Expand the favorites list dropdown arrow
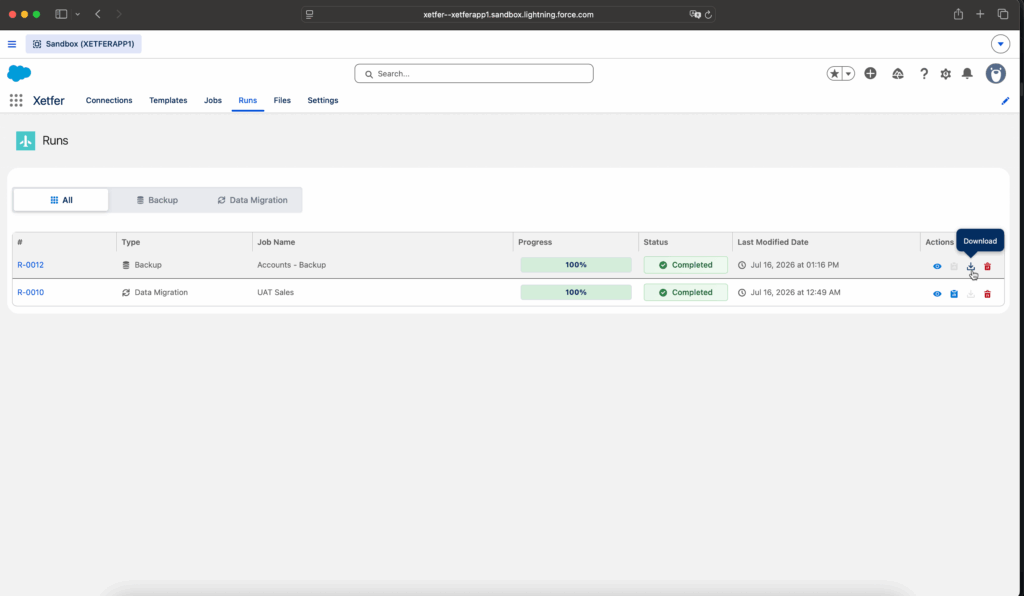The height and width of the screenshot is (596, 1024). click(x=848, y=74)
